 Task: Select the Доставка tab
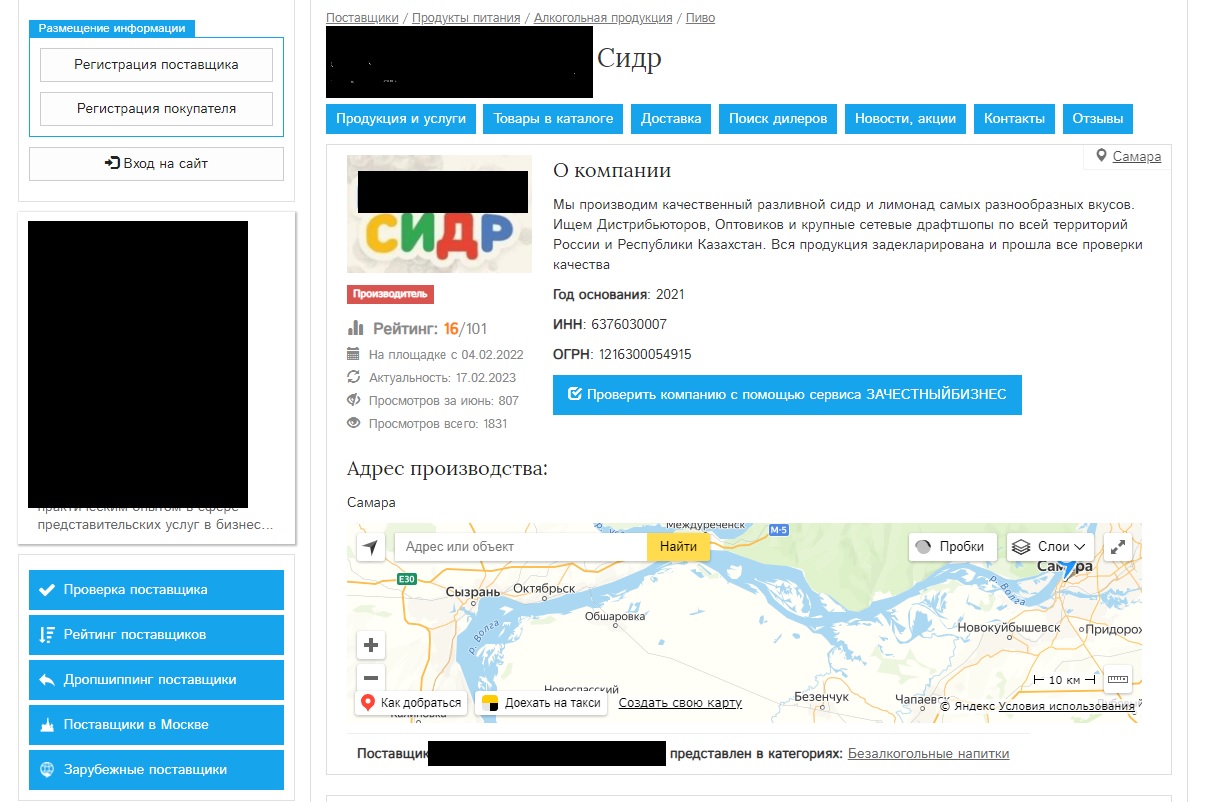[671, 118]
